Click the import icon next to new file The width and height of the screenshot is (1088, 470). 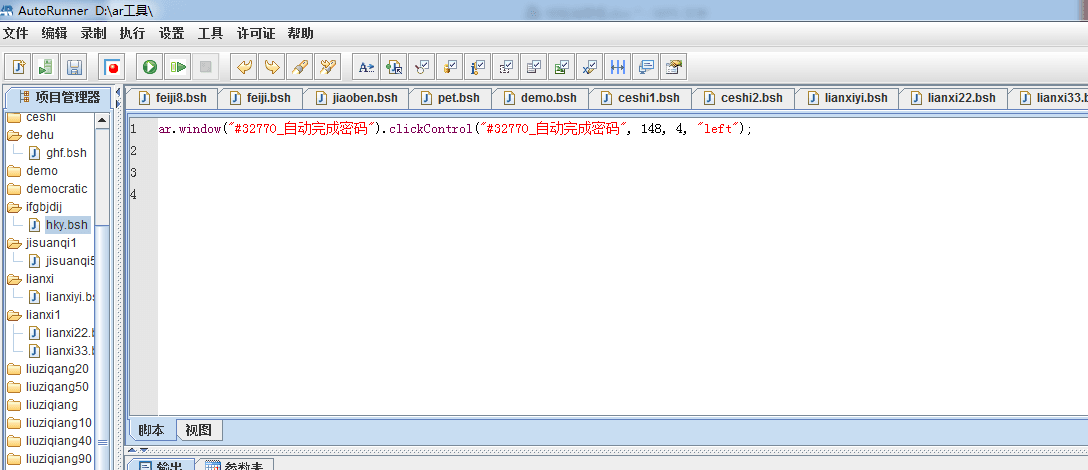[x=46, y=67]
